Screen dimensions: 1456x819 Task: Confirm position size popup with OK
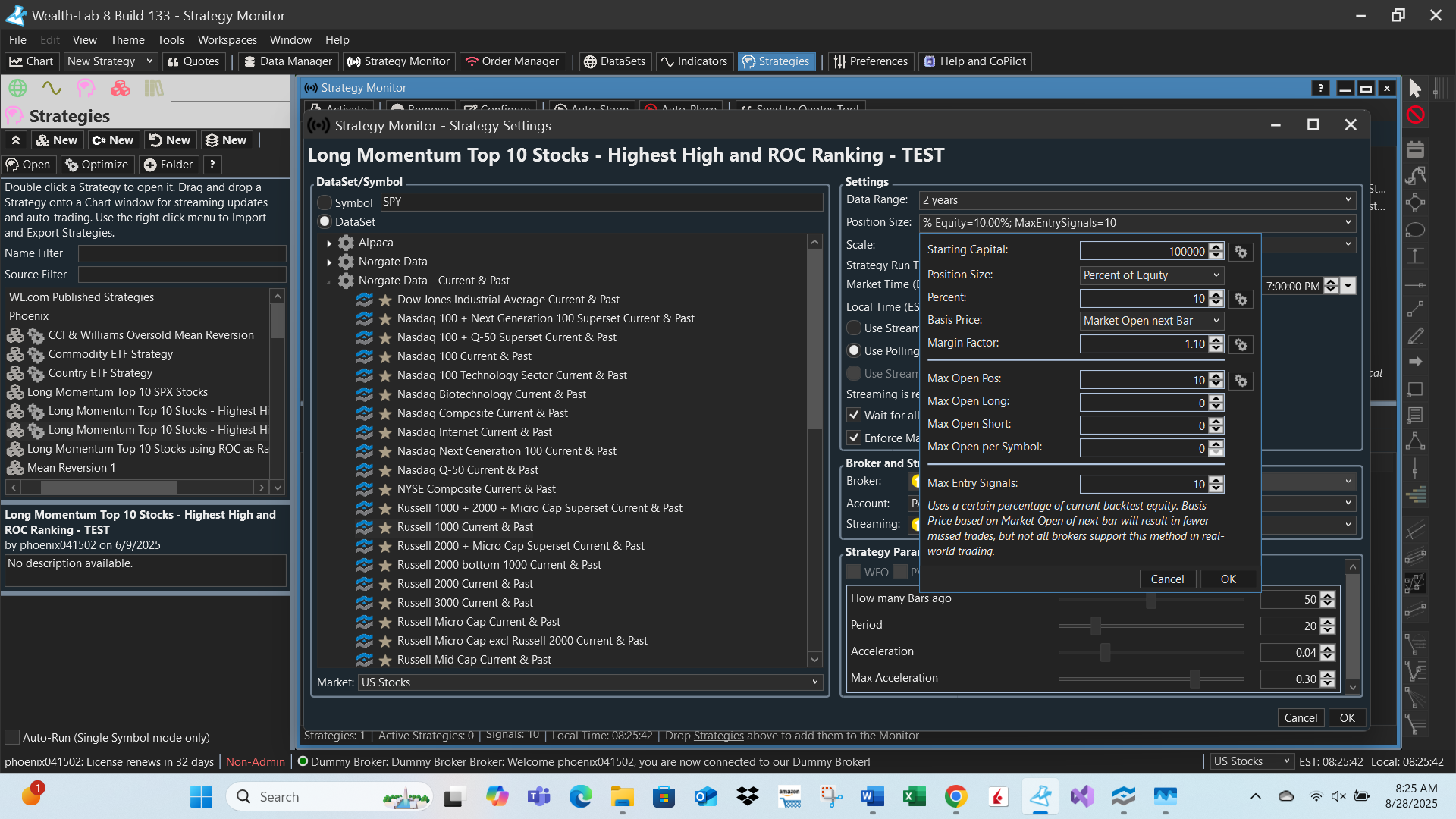pyautogui.click(x=1228, y=579)
